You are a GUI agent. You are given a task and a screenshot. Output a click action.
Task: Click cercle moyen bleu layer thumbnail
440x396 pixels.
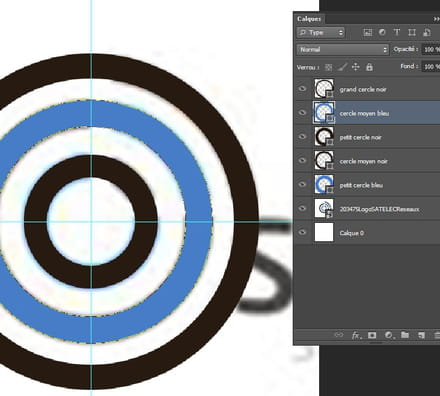click(324, 113)
